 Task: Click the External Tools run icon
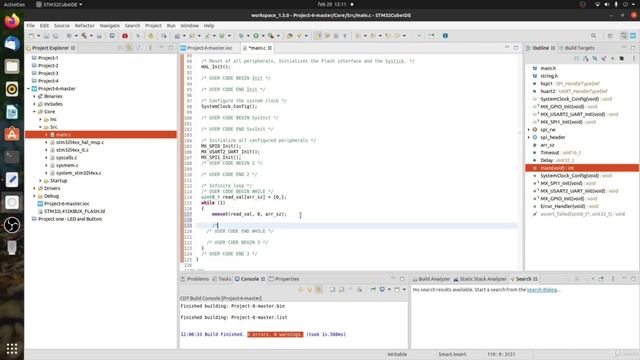click(271, 36)
